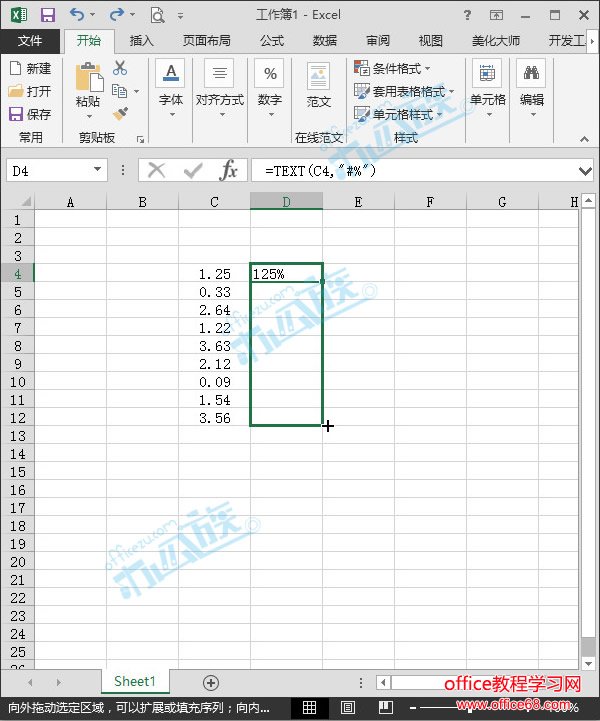Click horizontal scrollbar left arrow
Screen dimensions: 600x721
click(x=383, y=682)
